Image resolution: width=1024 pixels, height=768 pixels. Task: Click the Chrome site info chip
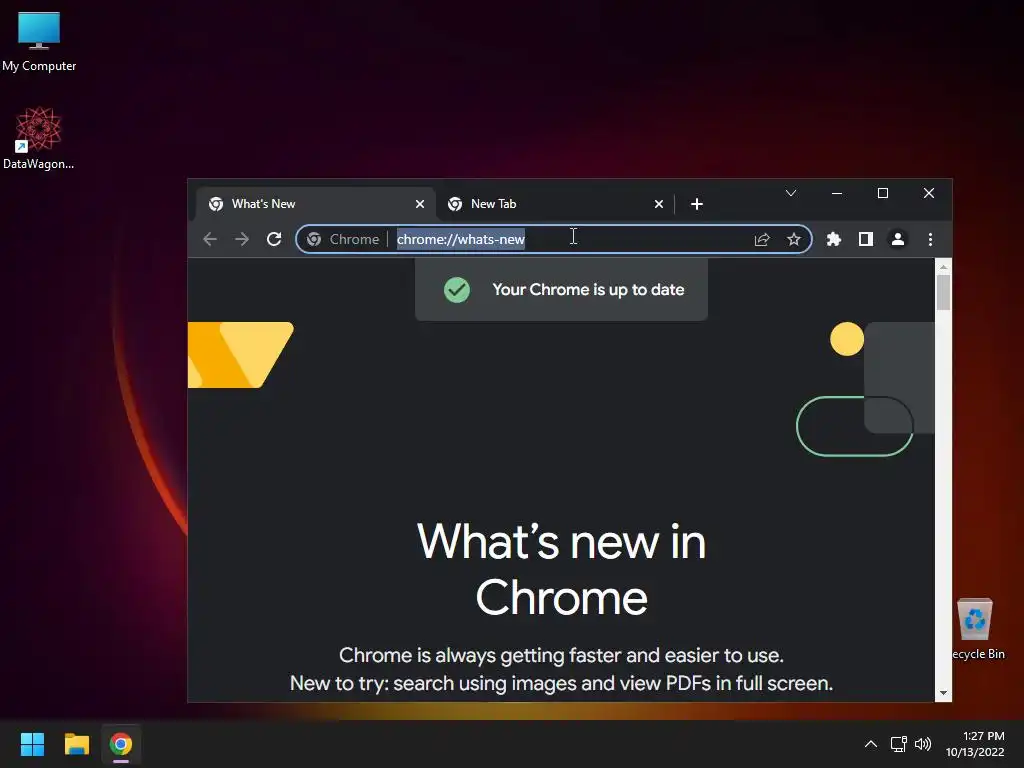(342, 239)
